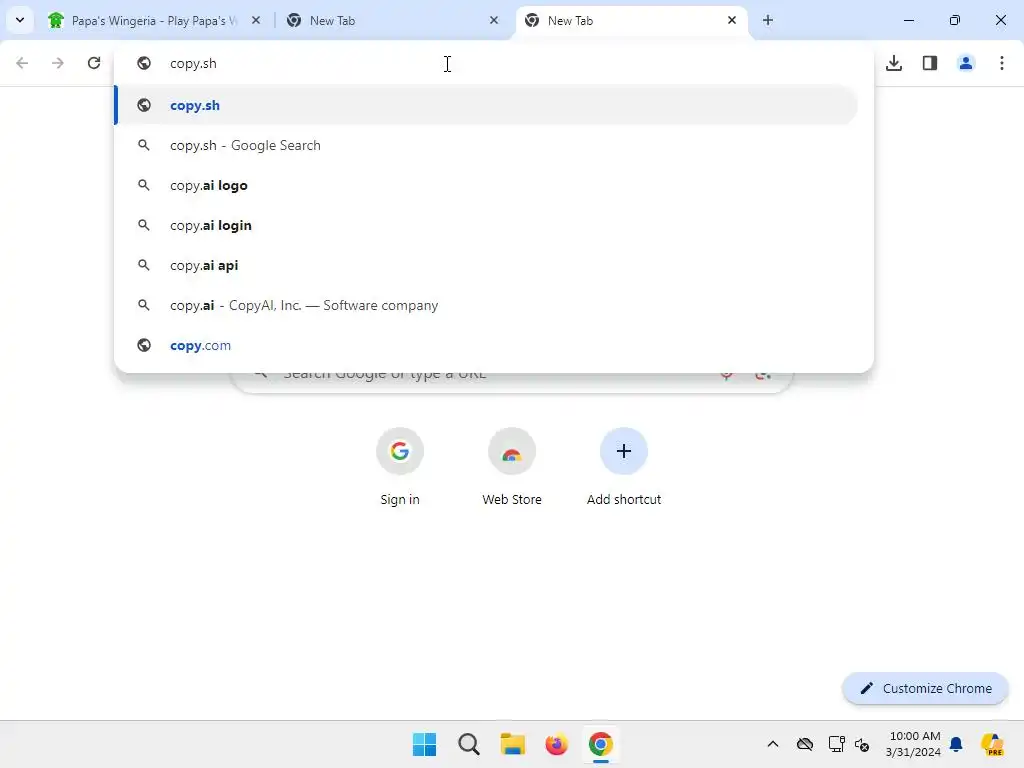This screenshot has width=1024, height=768.
Task: Open Chrome's three-dot menu
Action: [x=1002, y=63]
